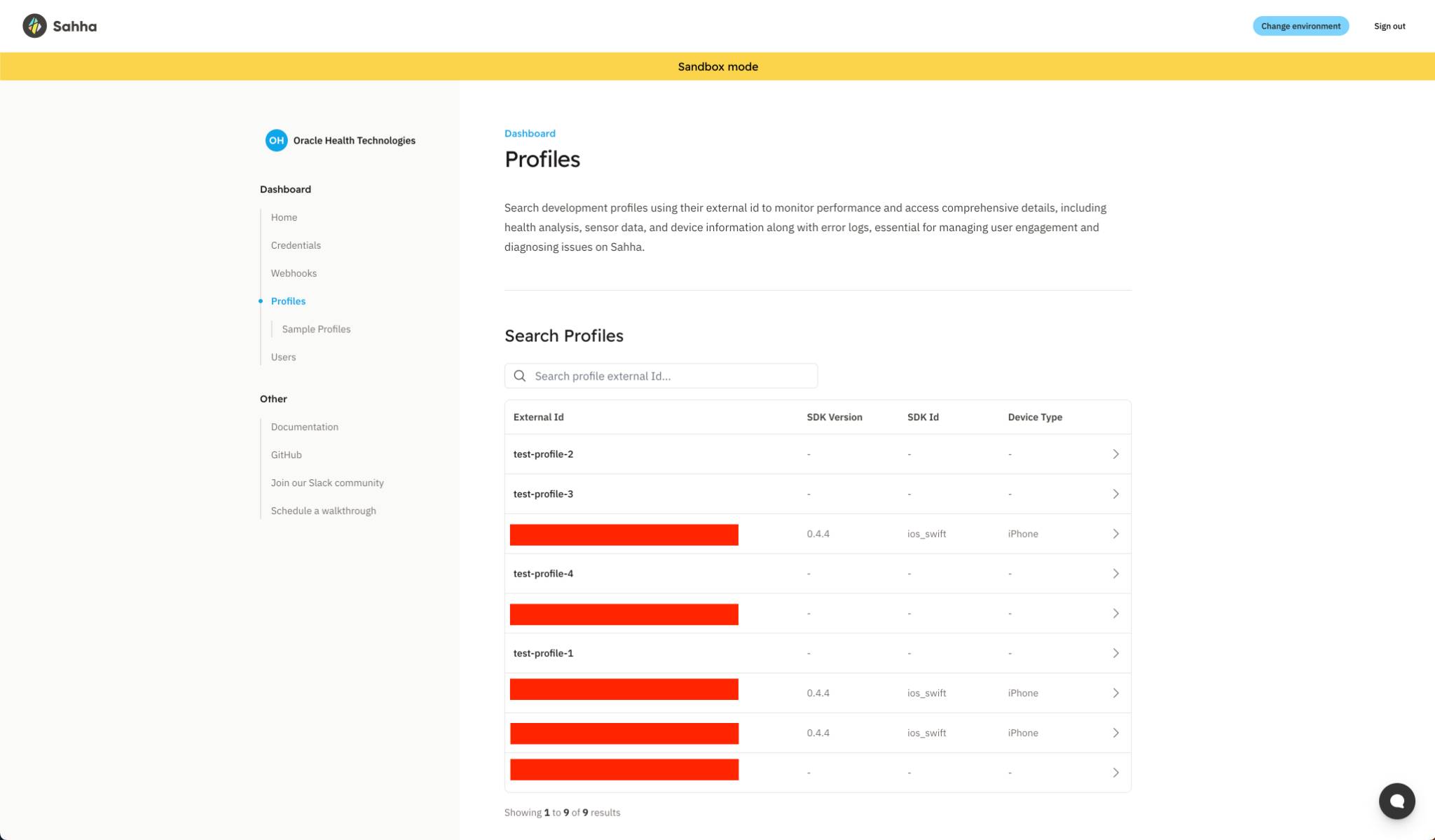Open test-profile-2 row chevron

[x=1115, y=454]
